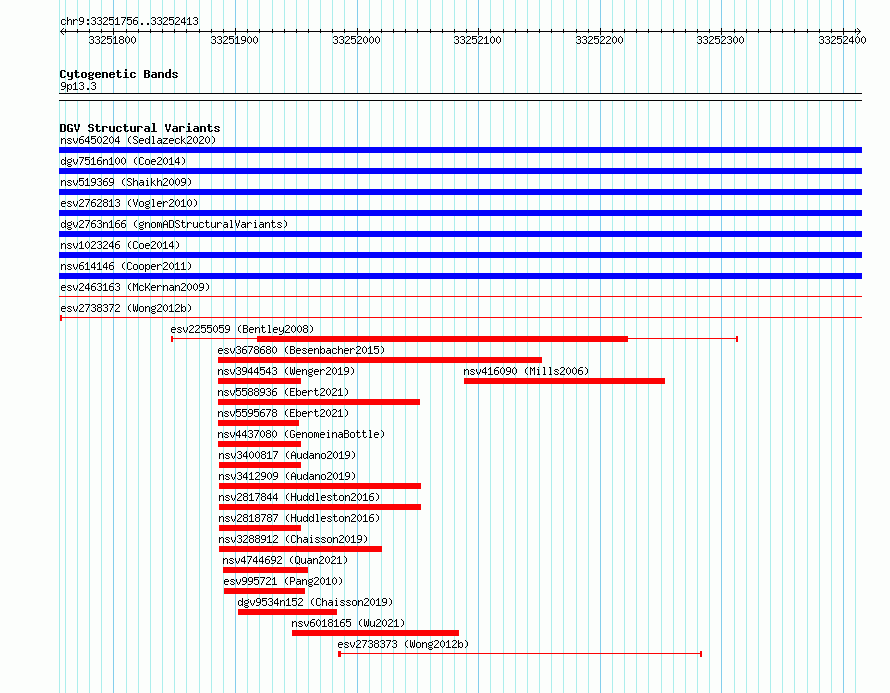The height and width of the screenshot is (693, 890).
Task: Click the red bar of nsv416090 (Mills2006)
Action: tap(564, 381)
